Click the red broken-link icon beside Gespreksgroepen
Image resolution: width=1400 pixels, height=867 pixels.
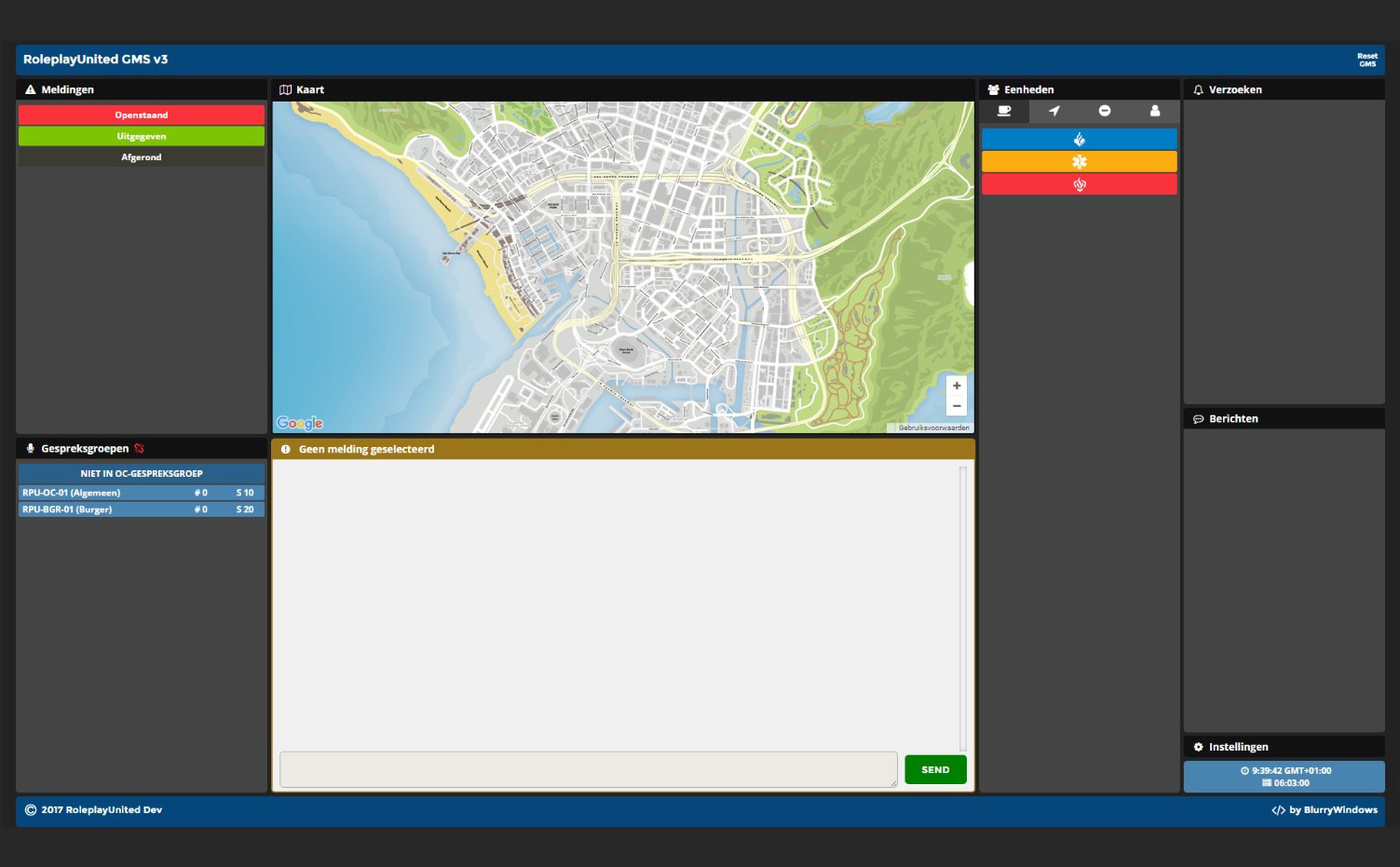point(140,449)
